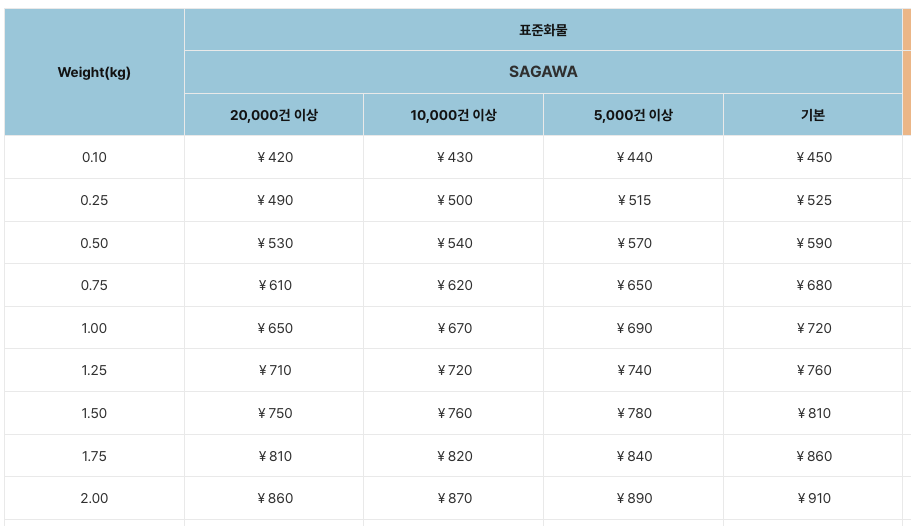Click the 0.10 weight row cell
The height and width of the screenshot is (526, 911).
[x=94, y=157]
